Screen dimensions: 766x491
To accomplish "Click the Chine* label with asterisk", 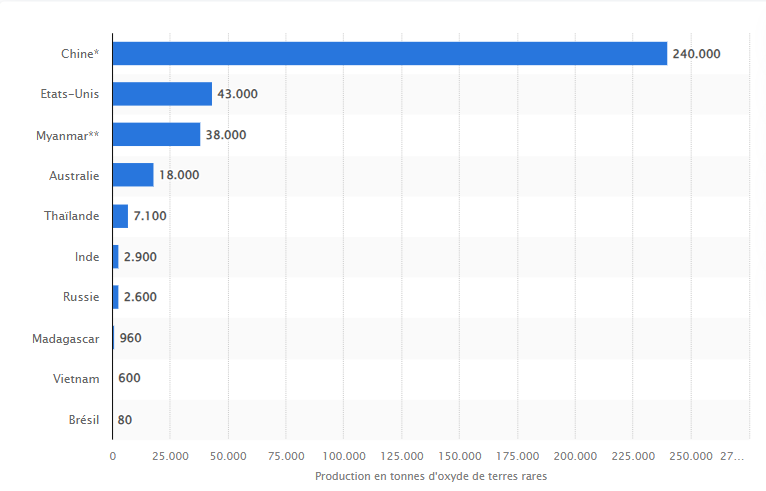I will click(x=79, y=54).
